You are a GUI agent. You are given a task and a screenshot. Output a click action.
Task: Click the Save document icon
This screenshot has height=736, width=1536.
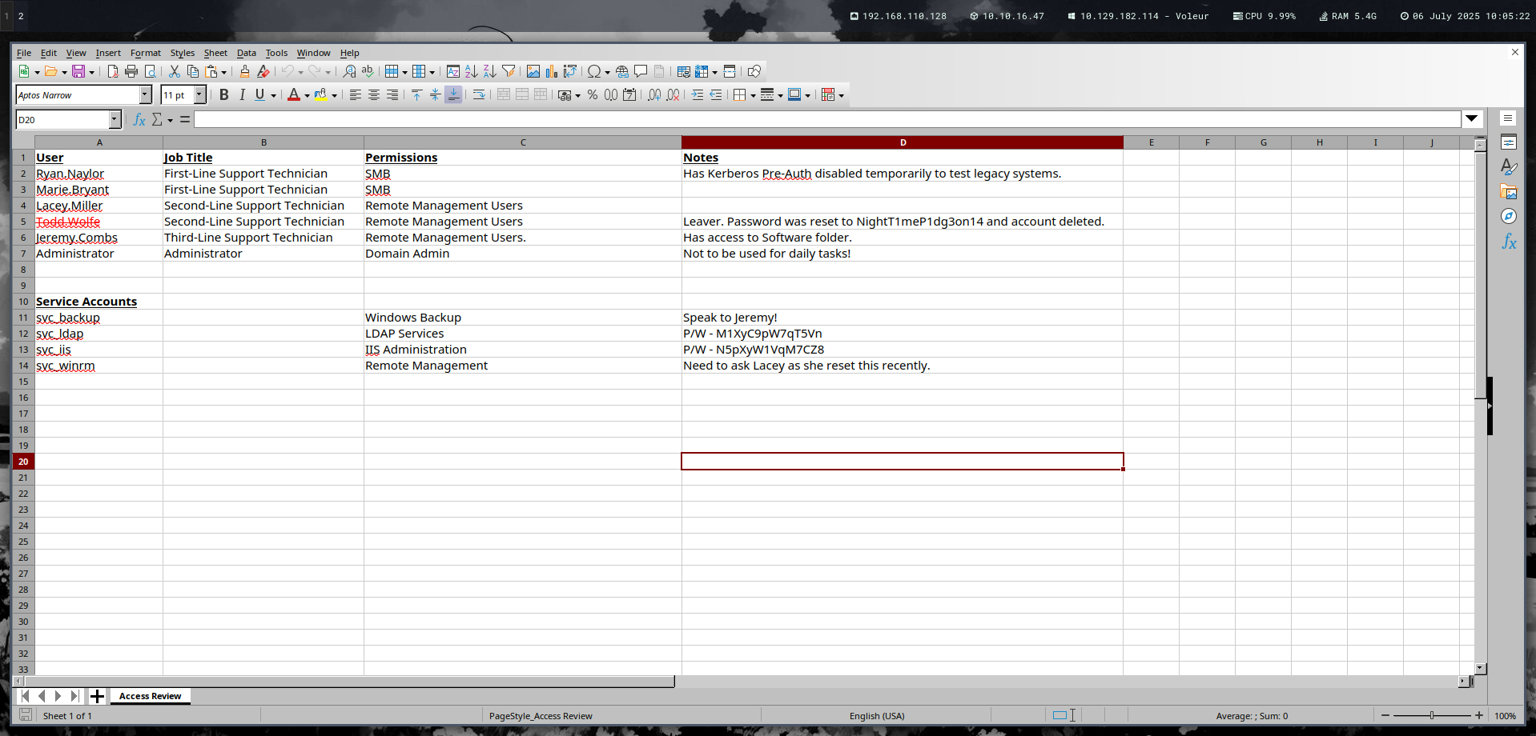[78, 71]
